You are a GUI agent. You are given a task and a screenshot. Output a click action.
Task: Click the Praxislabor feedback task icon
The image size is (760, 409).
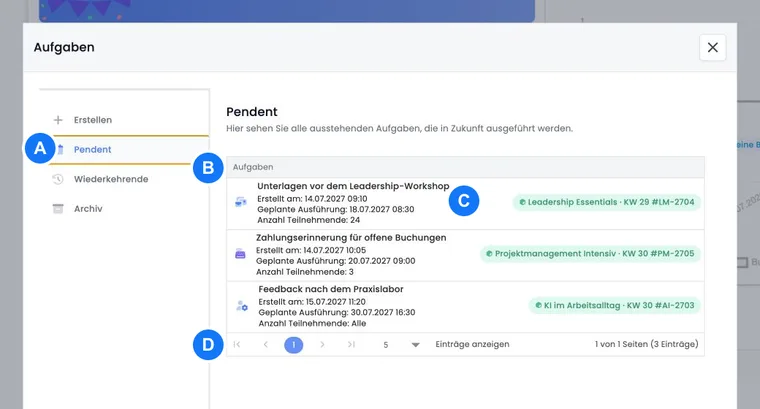(x=242, y=306)
